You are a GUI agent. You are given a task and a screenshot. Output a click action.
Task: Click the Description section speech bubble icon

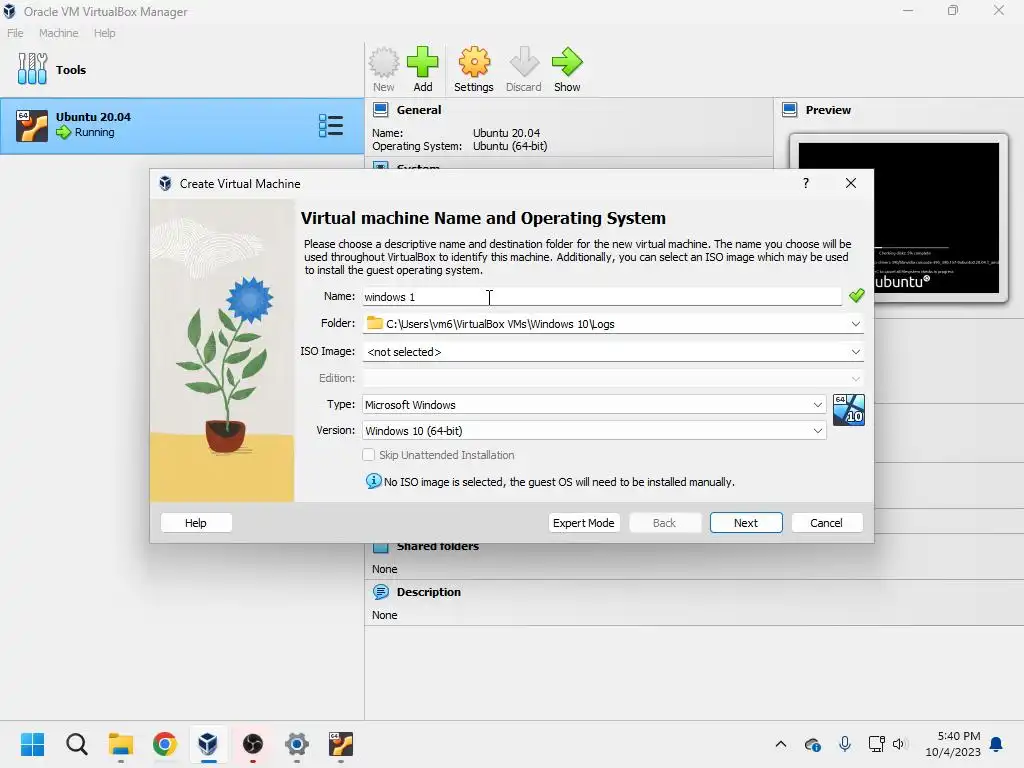381,592
